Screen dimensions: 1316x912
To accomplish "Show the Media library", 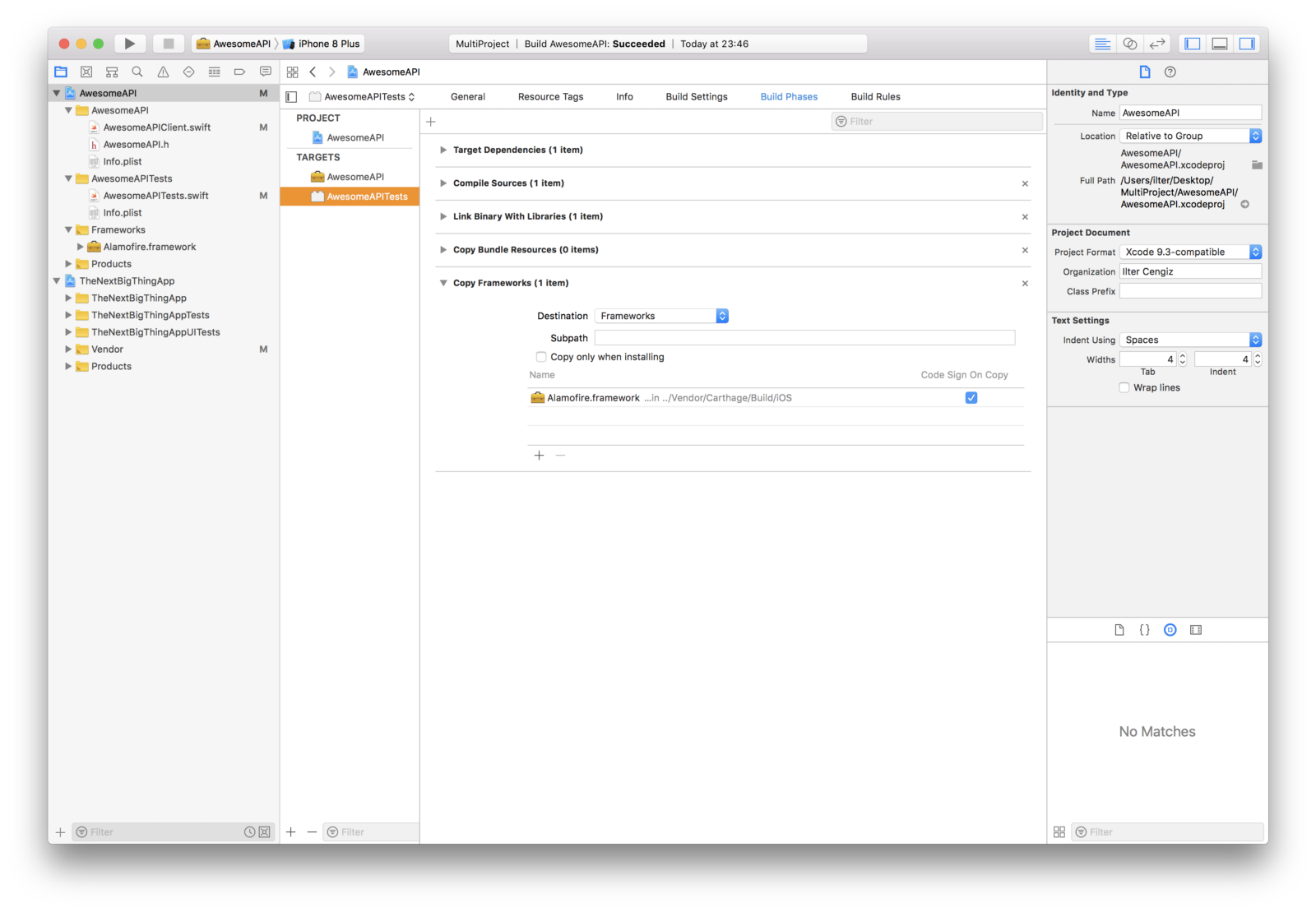I will coord(1196,630).
